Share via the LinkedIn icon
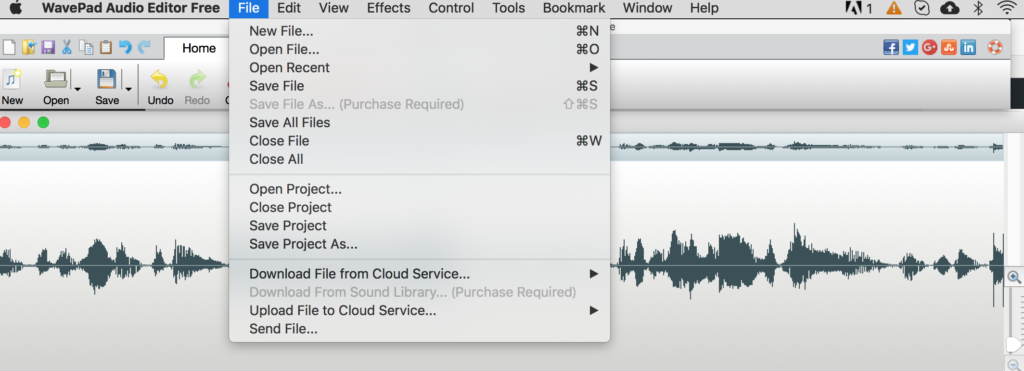The height and width of the screenshot is (371, 1024). coord(968,47)
